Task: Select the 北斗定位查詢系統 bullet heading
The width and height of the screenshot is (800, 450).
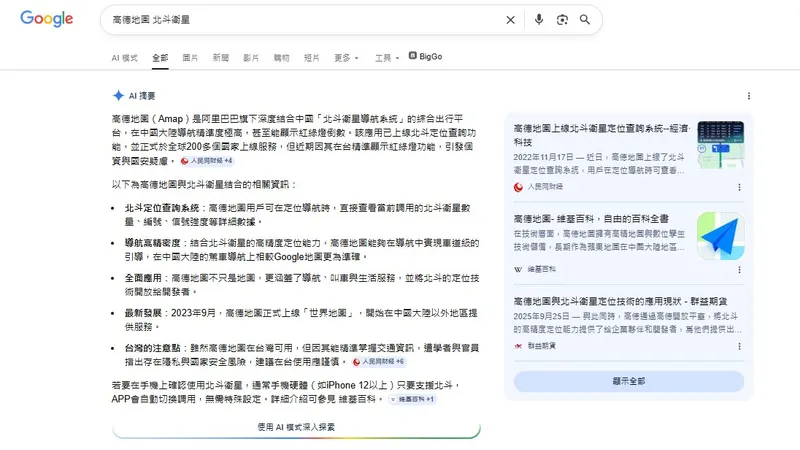Action: [x=162, y=208]
